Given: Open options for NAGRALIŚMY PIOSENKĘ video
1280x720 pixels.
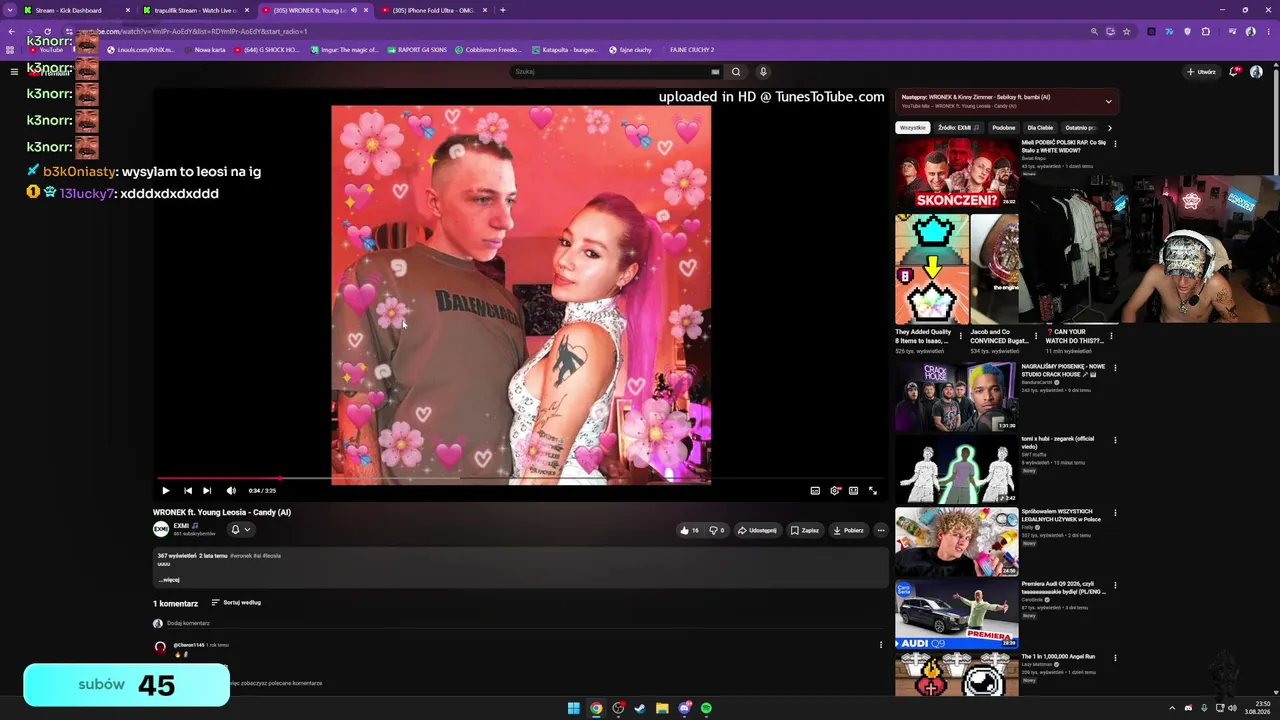Looking at the screenshot, I should [1115, 368].
